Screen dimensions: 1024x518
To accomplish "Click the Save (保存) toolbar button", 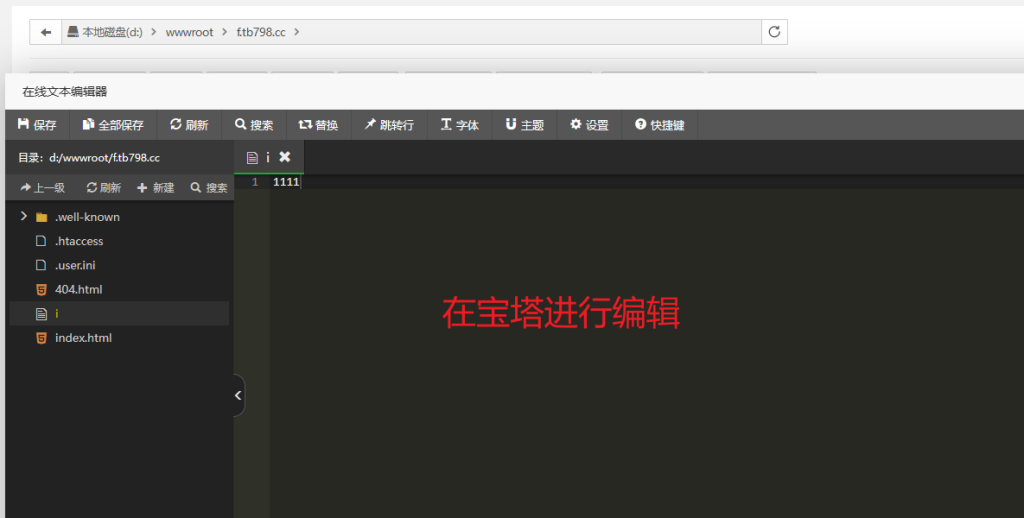I will pos(37,125).
